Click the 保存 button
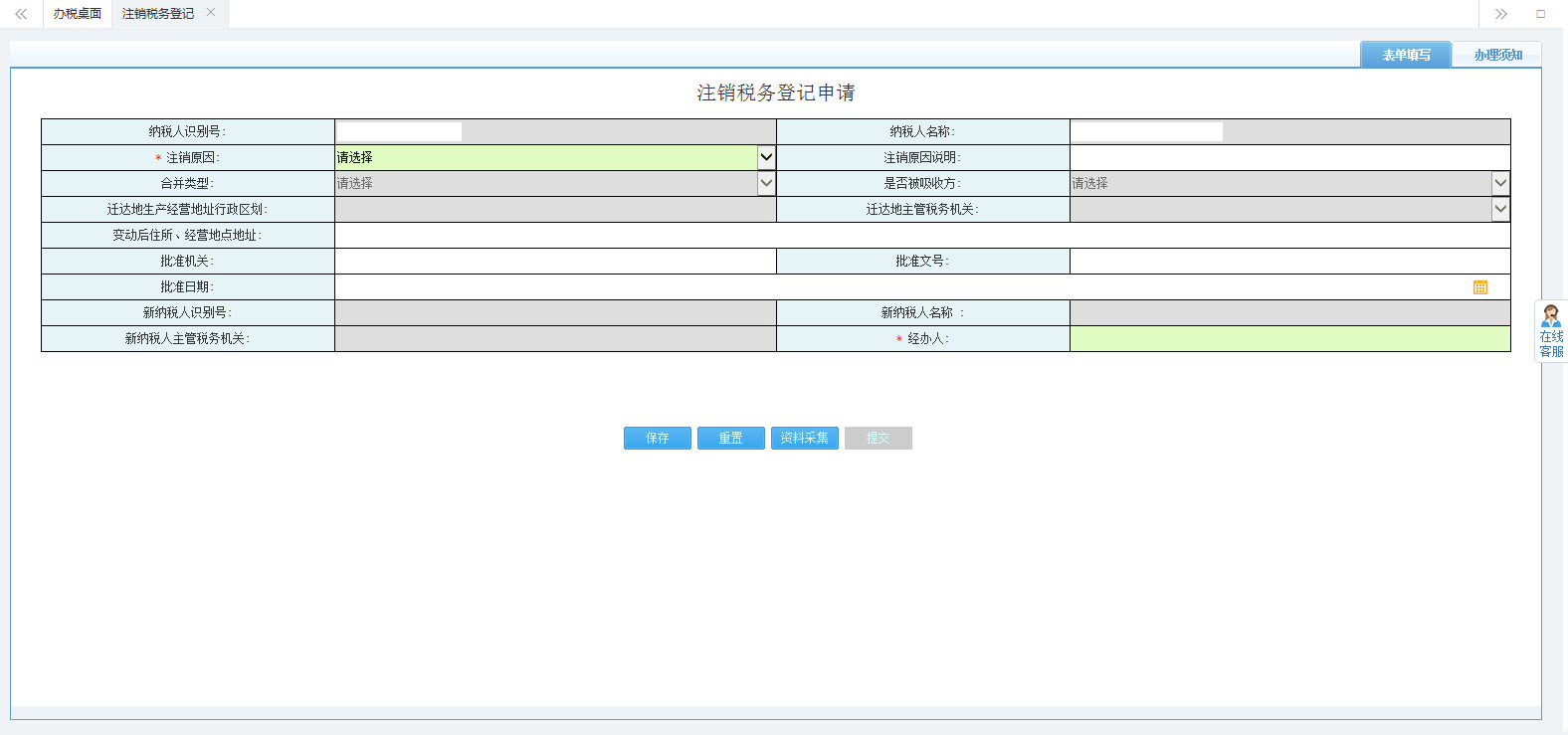 pos(658,438)
